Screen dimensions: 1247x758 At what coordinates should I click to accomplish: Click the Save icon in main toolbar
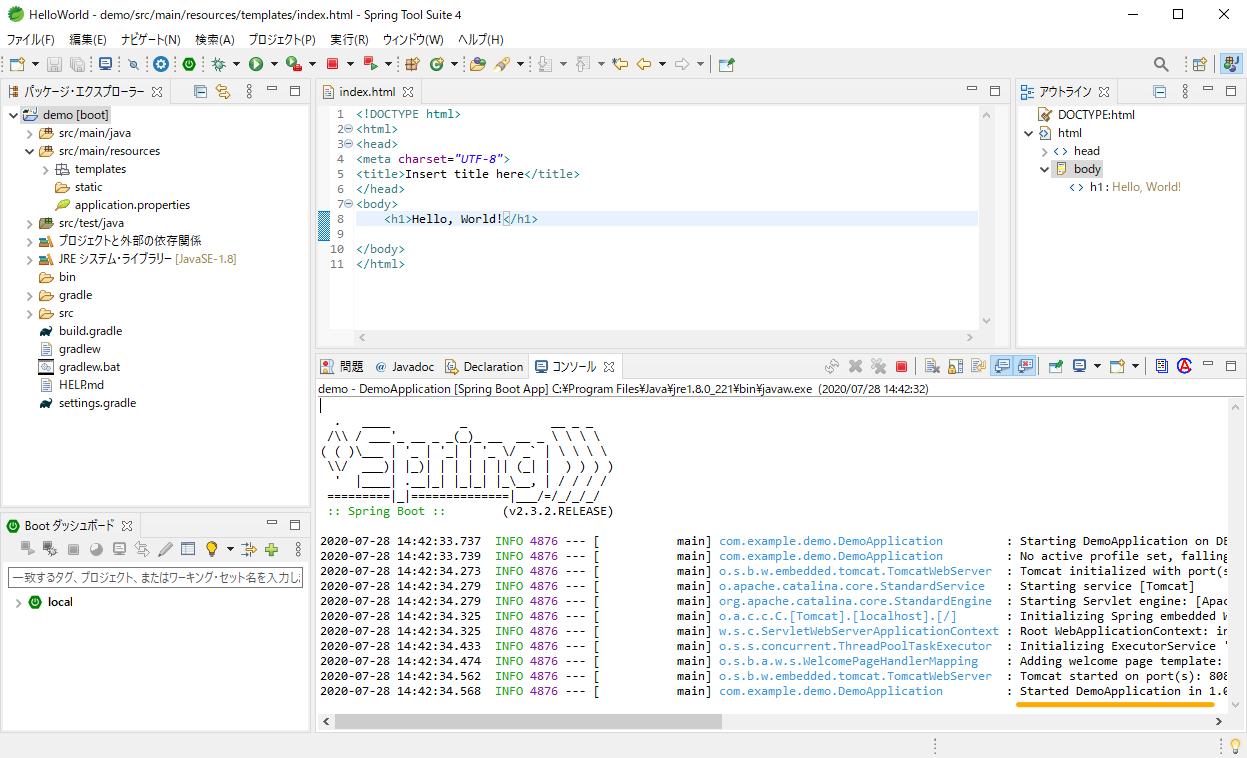[54, 64]
